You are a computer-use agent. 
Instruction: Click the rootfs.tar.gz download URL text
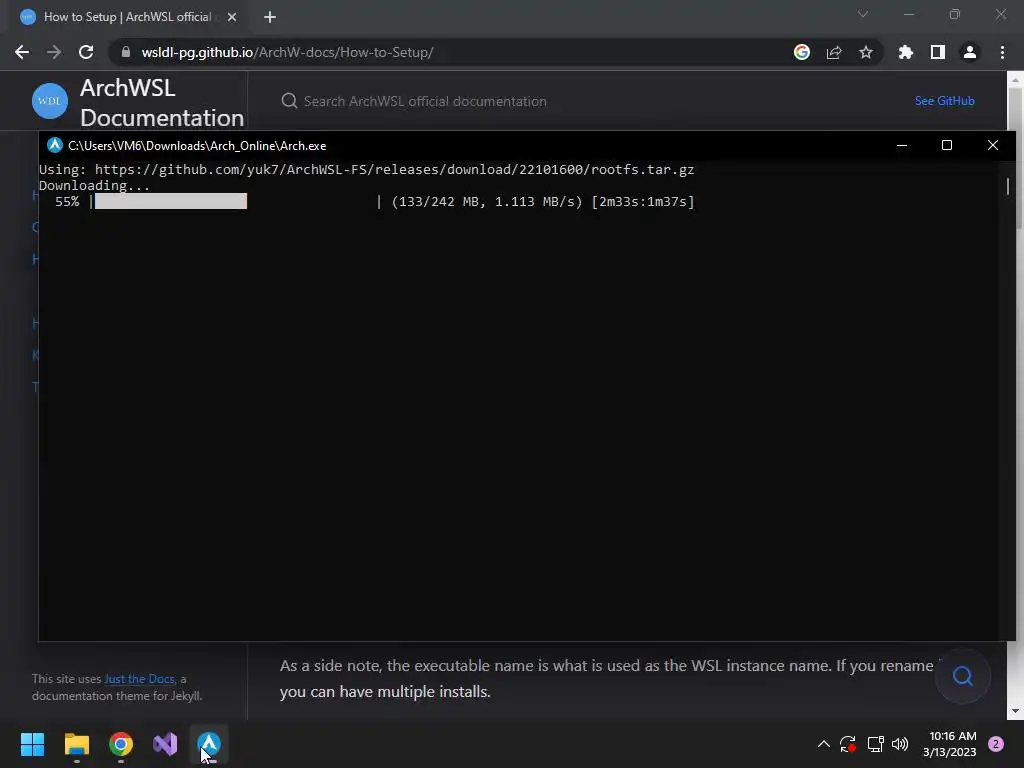(394, 169)
